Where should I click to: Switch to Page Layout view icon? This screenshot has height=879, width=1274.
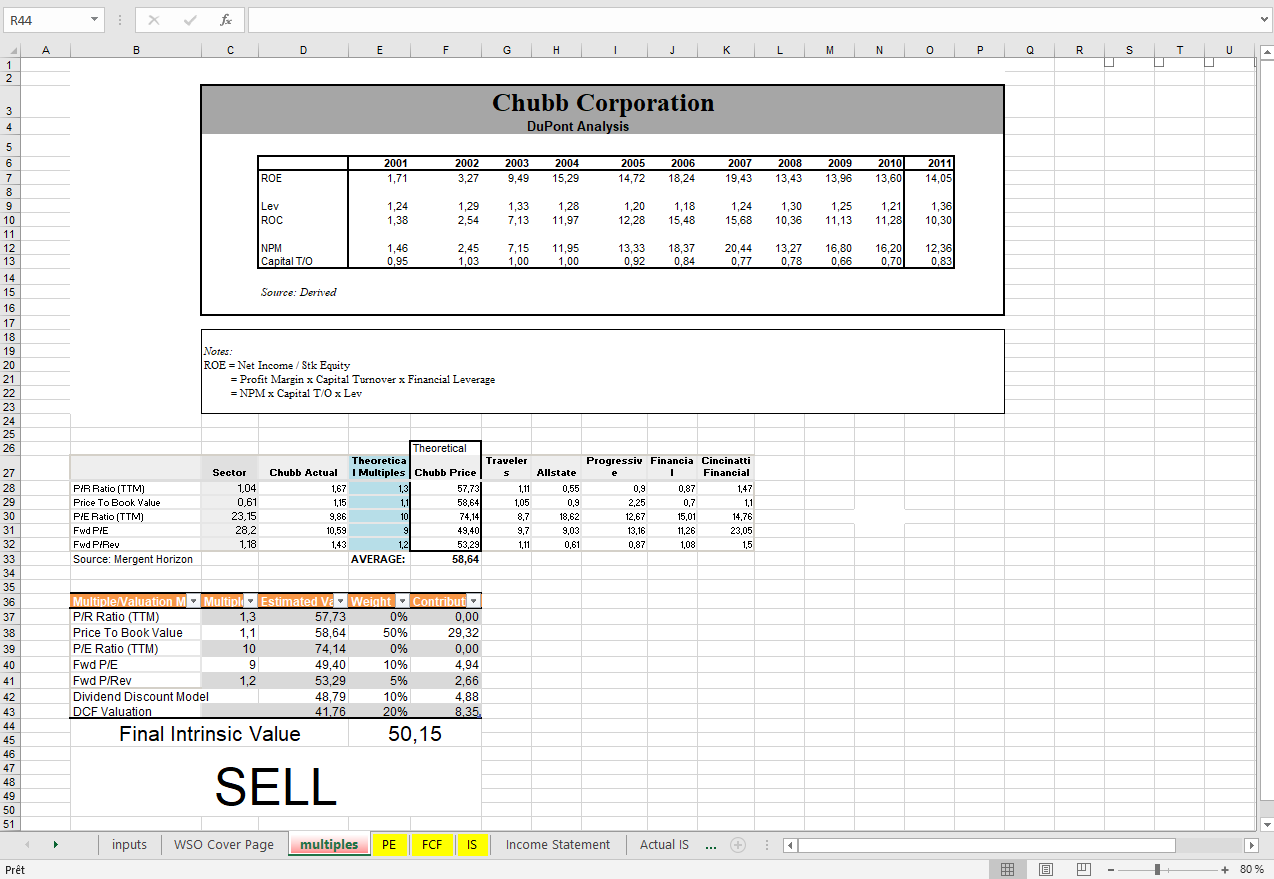tap(1046, 870)
